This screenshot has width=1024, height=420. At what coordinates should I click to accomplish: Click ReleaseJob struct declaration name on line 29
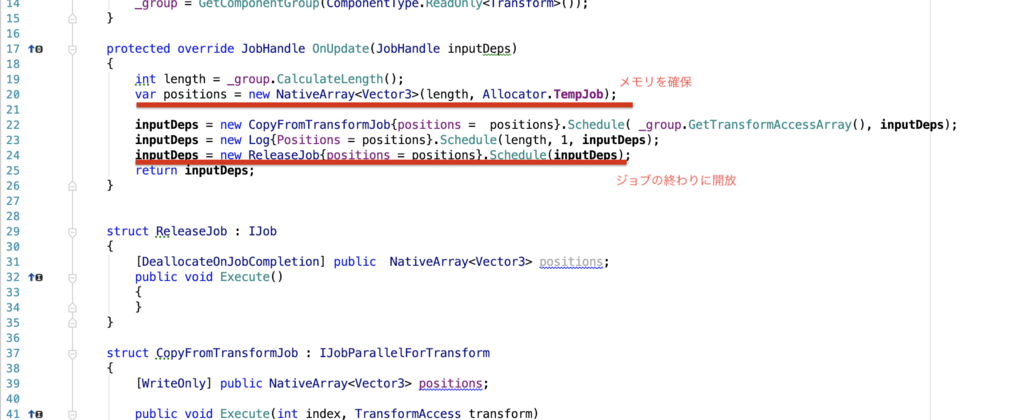coord(192,231)
